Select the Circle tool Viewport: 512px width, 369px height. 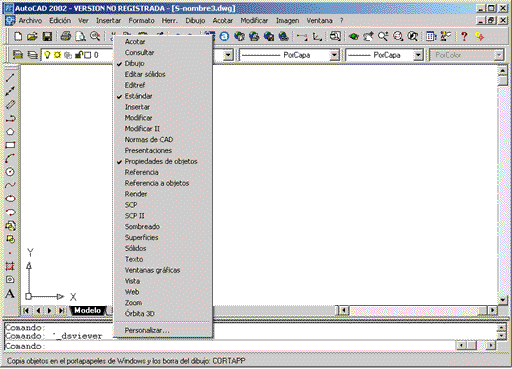pos(10,172)
